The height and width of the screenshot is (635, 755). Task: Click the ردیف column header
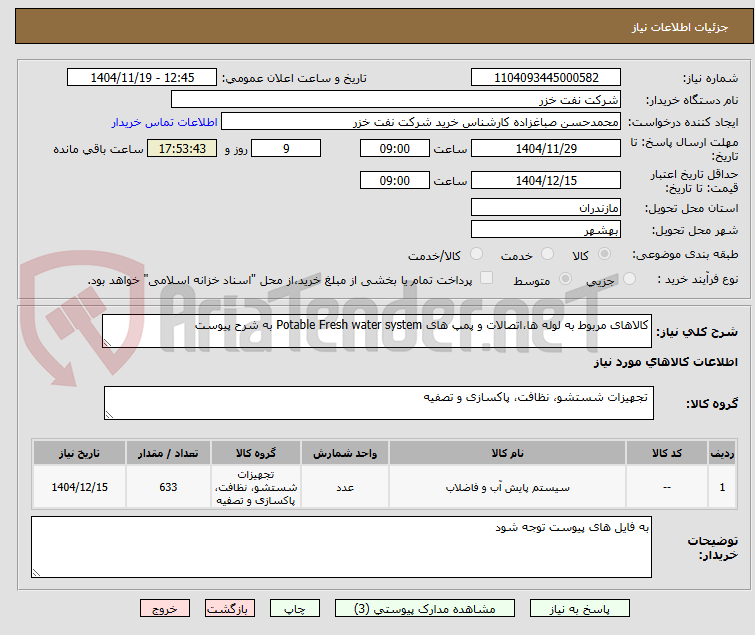click(x=722, y=453)
